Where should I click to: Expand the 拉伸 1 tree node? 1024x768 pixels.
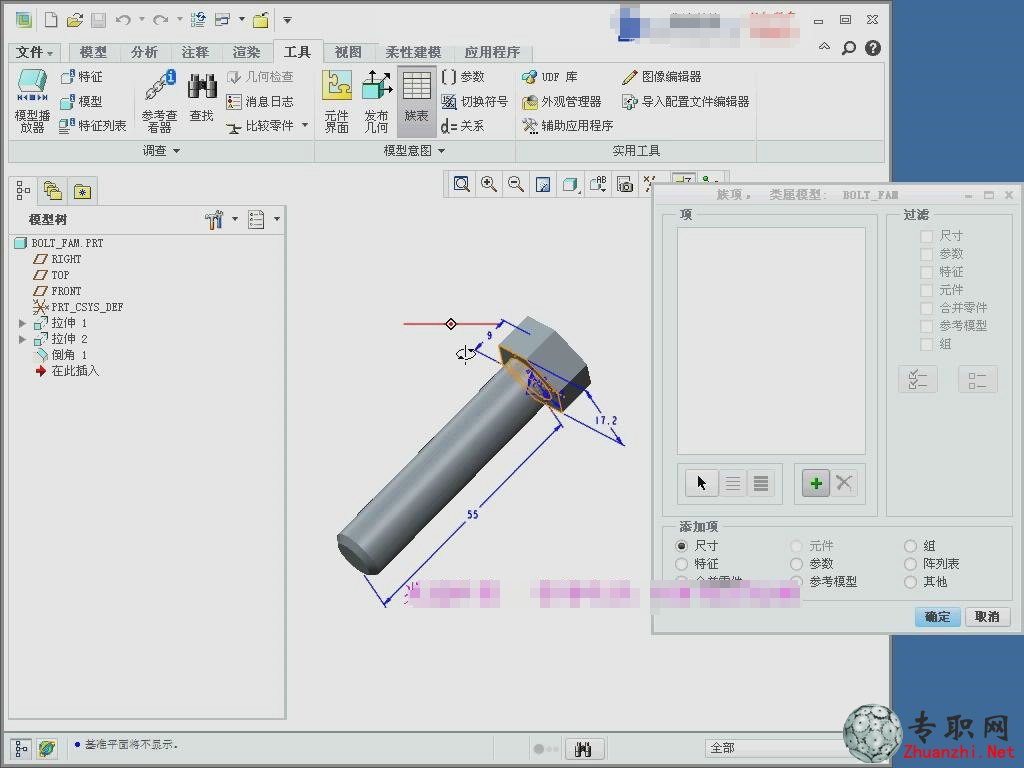[22, 323]
